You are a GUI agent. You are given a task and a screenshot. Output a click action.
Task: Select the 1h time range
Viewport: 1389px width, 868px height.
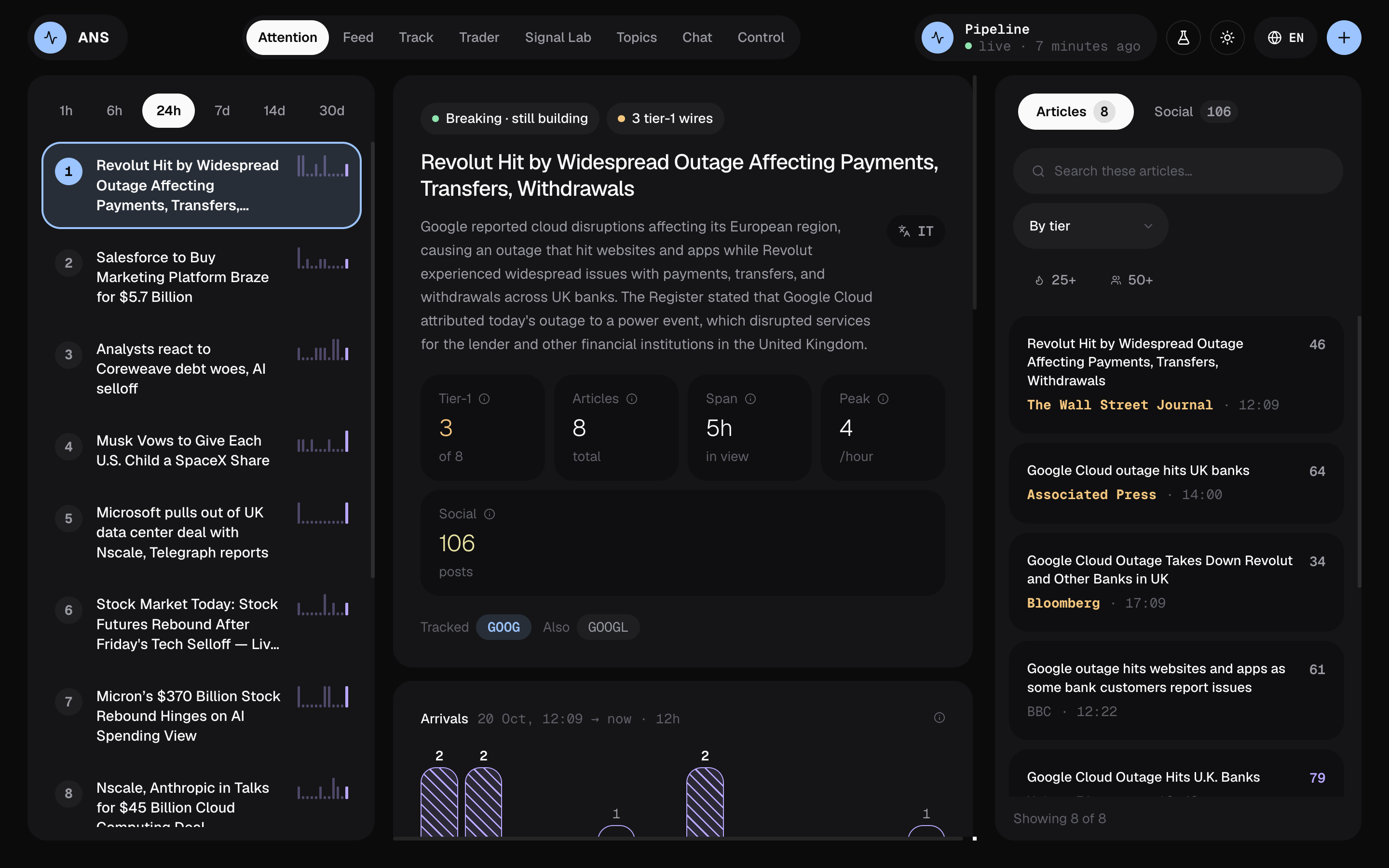66,110
